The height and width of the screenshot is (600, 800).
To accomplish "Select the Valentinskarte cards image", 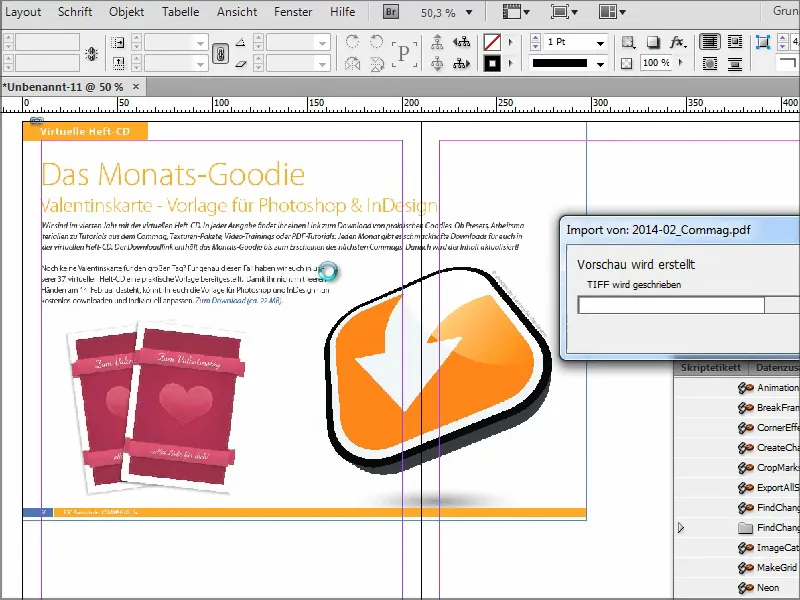I will coord(156,407).
